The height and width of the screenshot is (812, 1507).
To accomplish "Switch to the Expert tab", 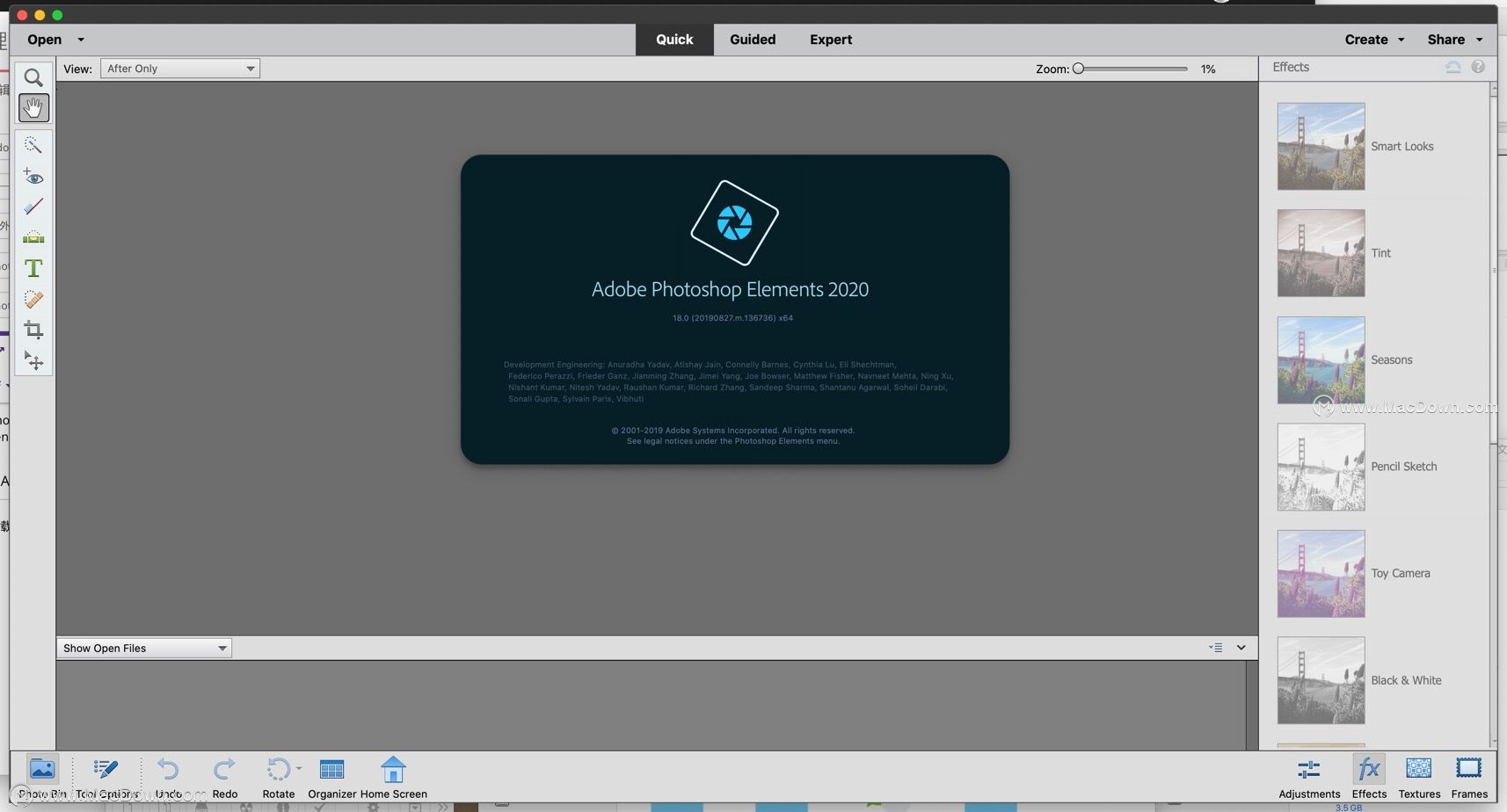I will coord(831,40).
